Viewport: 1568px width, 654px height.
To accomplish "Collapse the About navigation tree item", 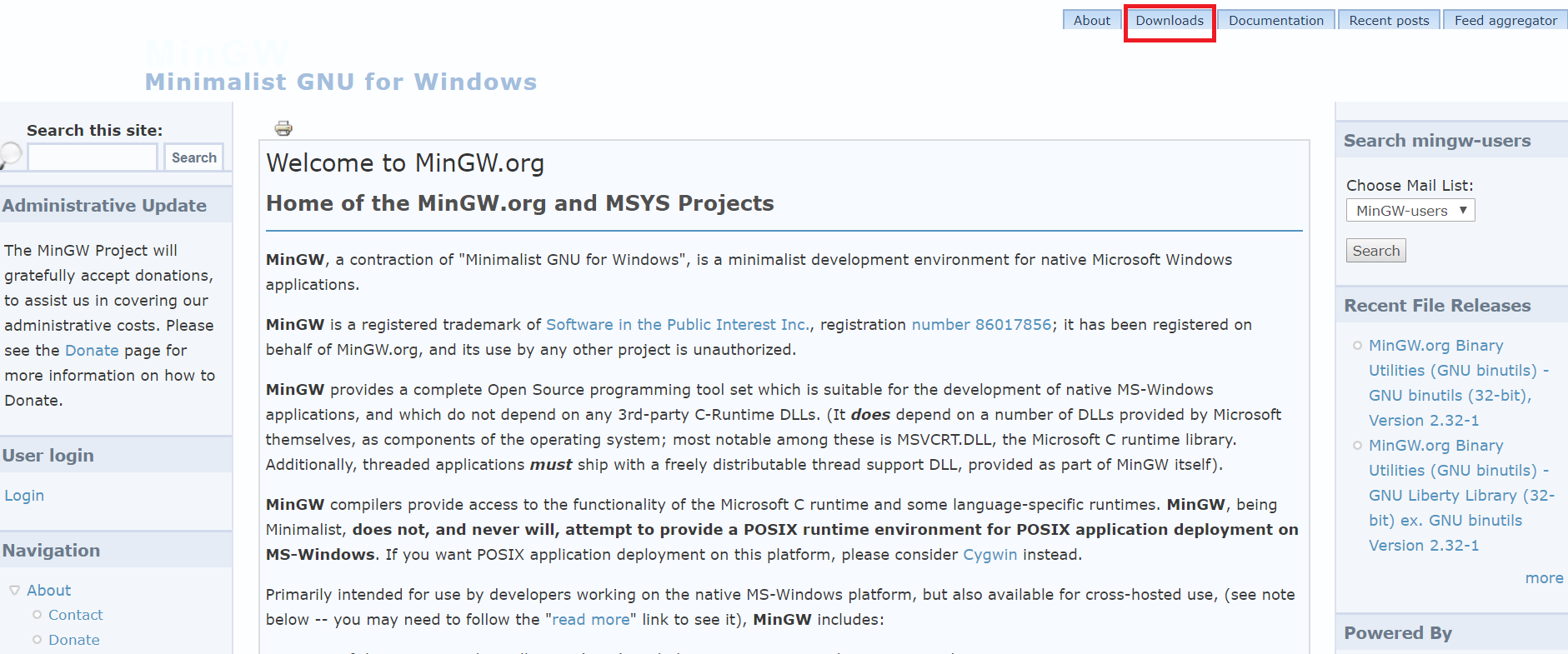I will click(14, 590).
